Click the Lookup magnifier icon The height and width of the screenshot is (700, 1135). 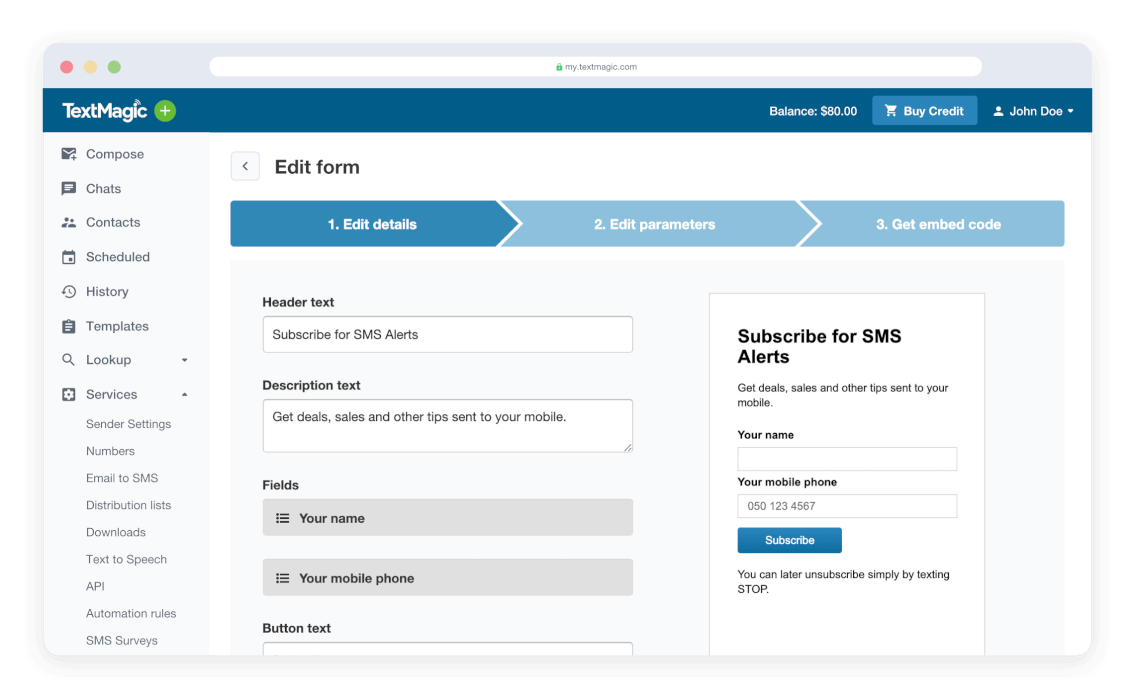69,360
